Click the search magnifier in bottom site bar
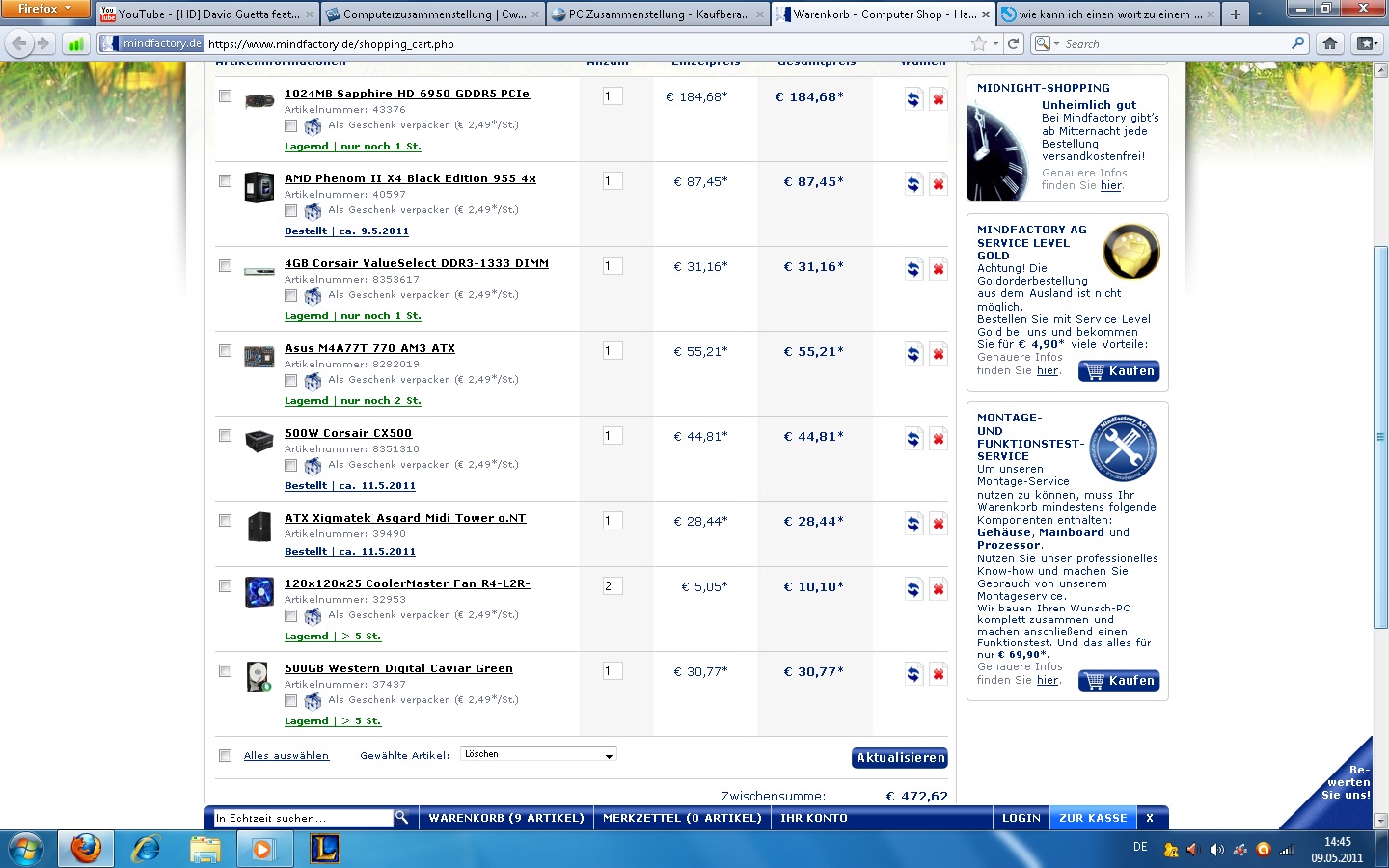 point(401,817)
